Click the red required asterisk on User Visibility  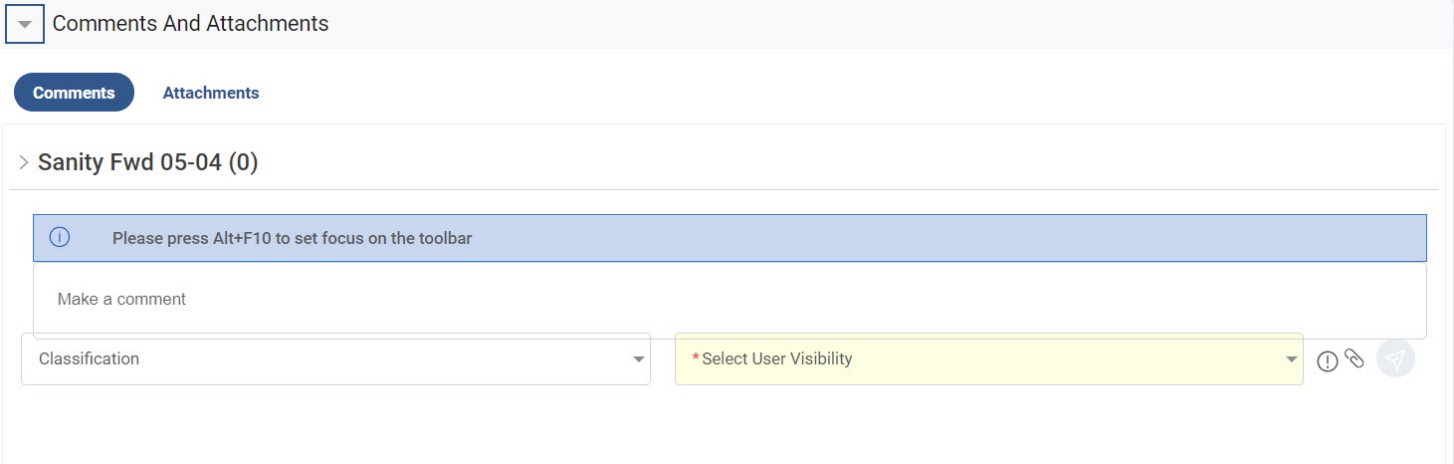(696, 358)
